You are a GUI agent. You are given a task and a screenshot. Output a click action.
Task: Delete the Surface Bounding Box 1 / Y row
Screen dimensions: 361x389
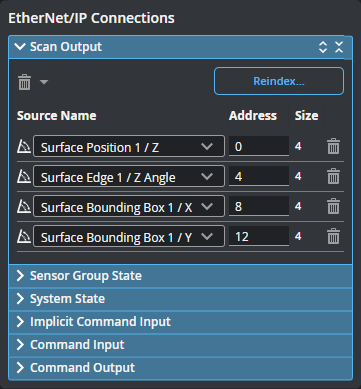(x=333, y=236)
